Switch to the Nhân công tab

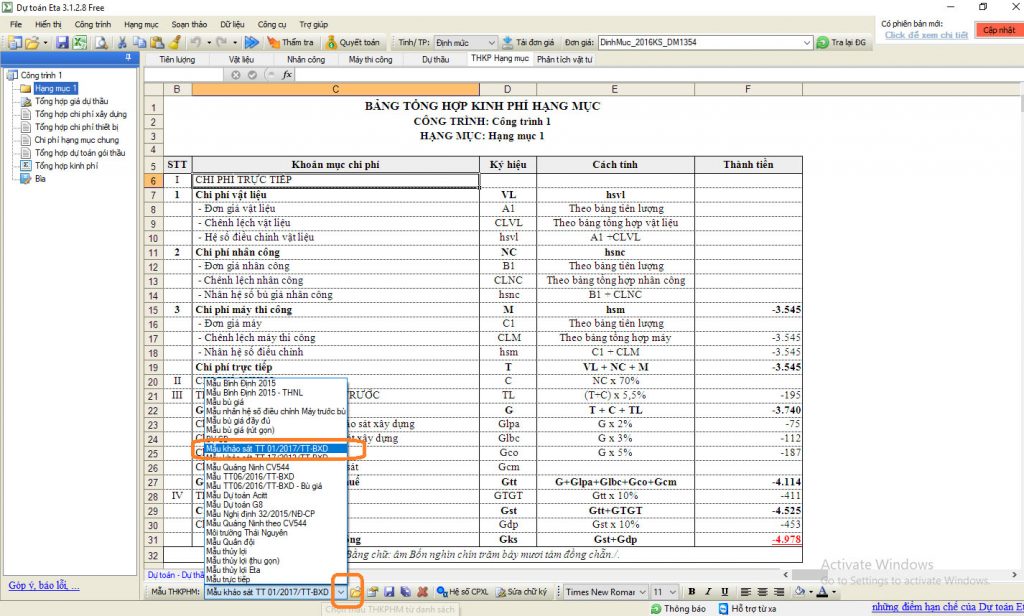pos(306,60)
